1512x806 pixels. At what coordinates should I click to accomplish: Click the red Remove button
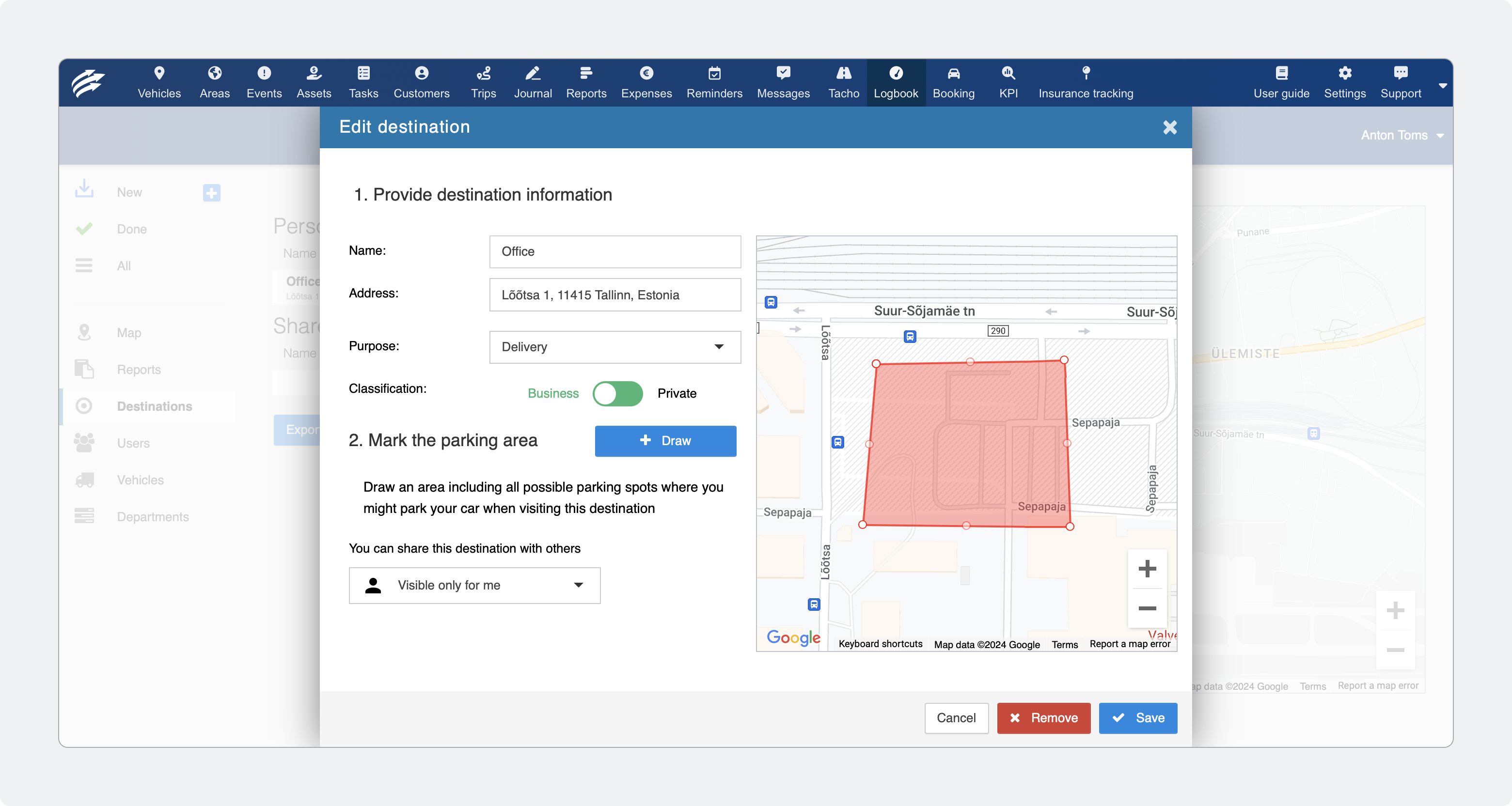(1043, 718)
